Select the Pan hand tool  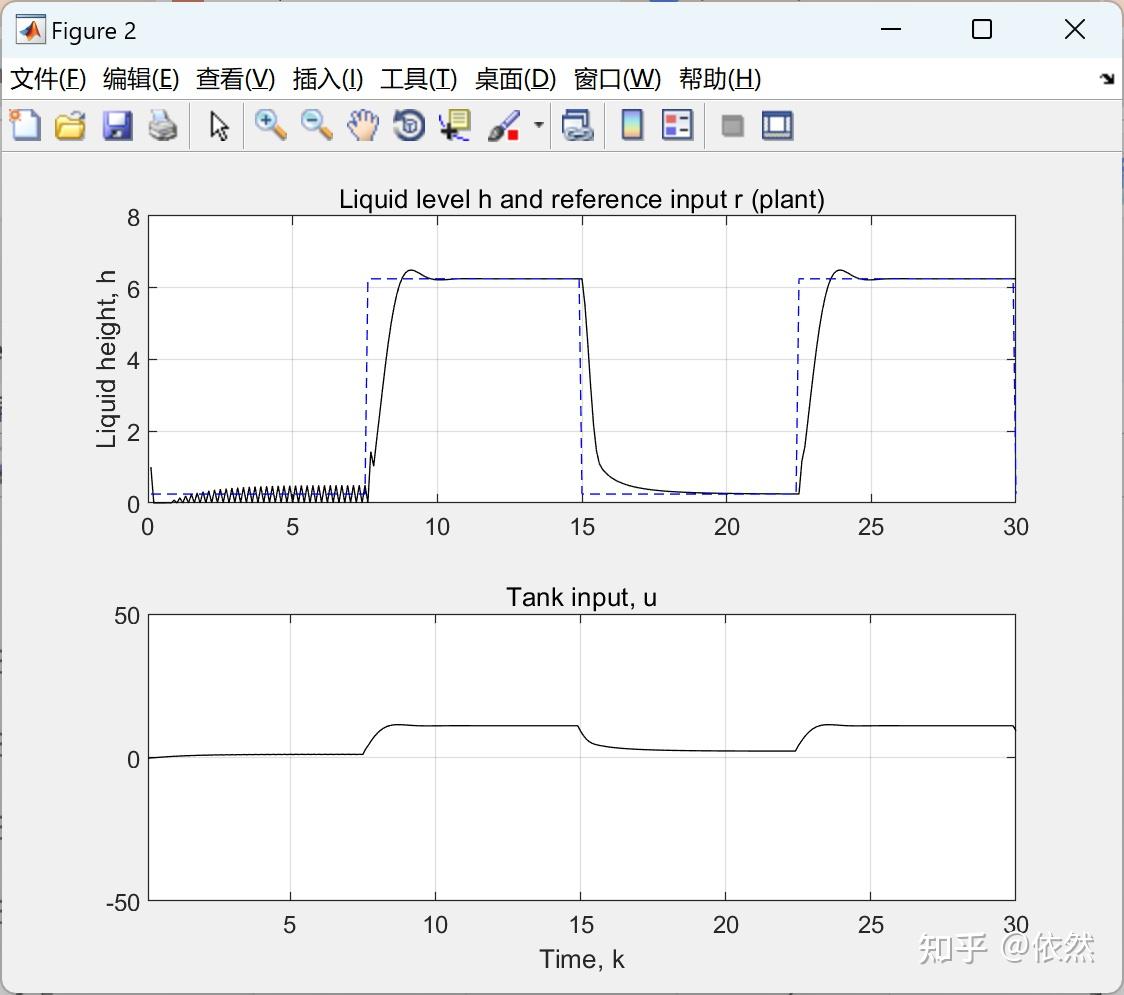coord(363,125)
